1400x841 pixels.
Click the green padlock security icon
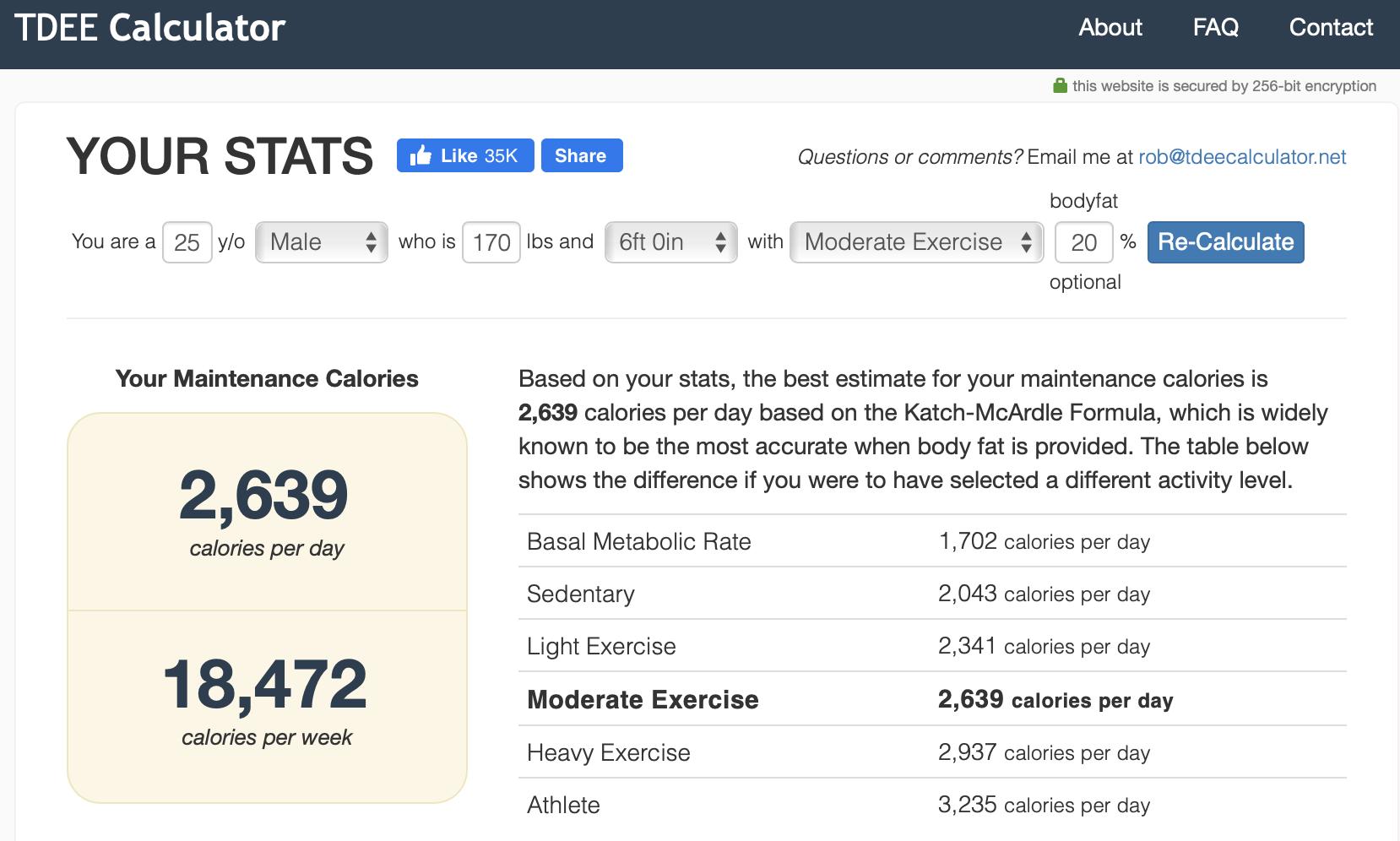(1060, 85)
